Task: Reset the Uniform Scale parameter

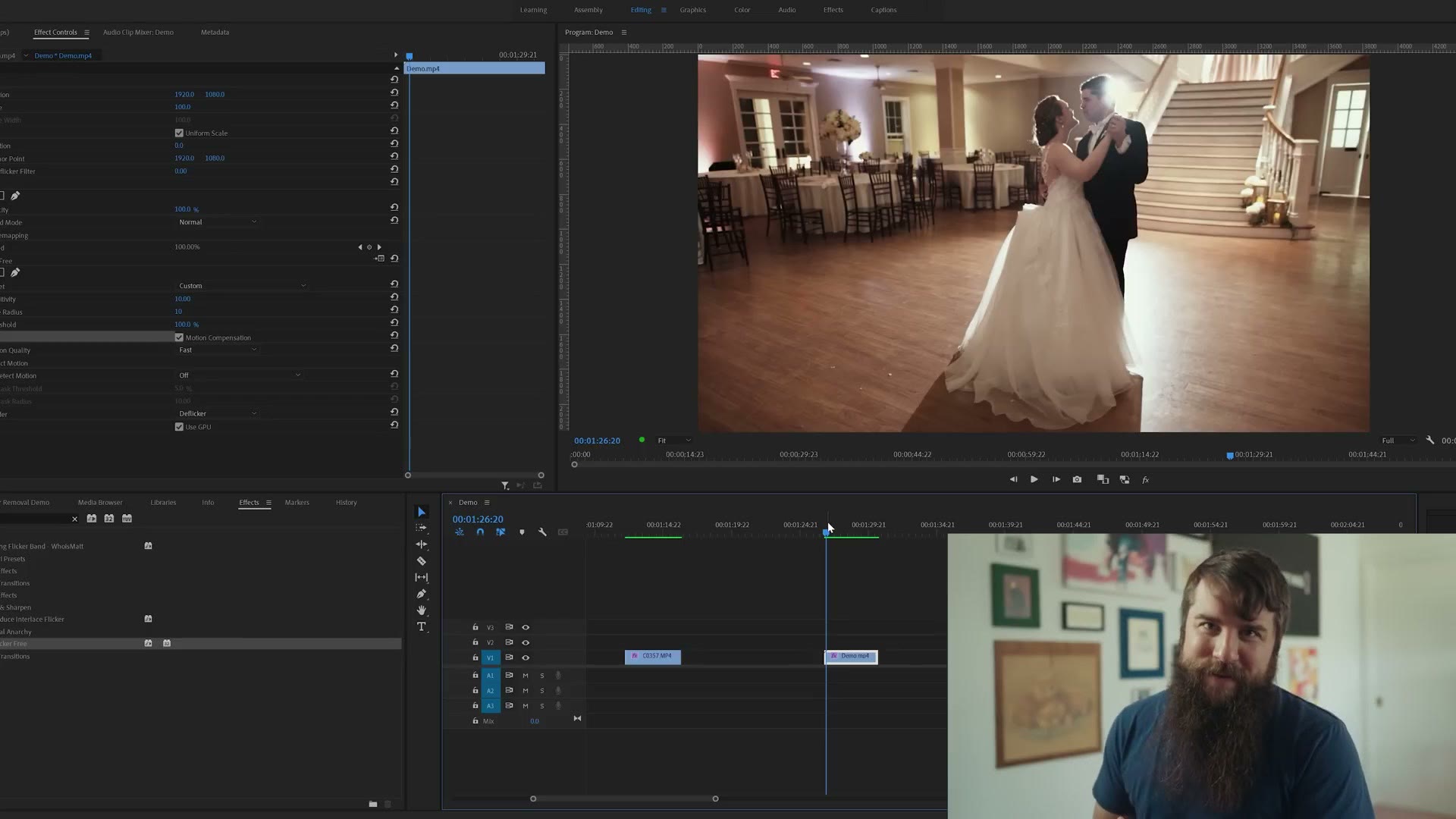Action: 394,131
